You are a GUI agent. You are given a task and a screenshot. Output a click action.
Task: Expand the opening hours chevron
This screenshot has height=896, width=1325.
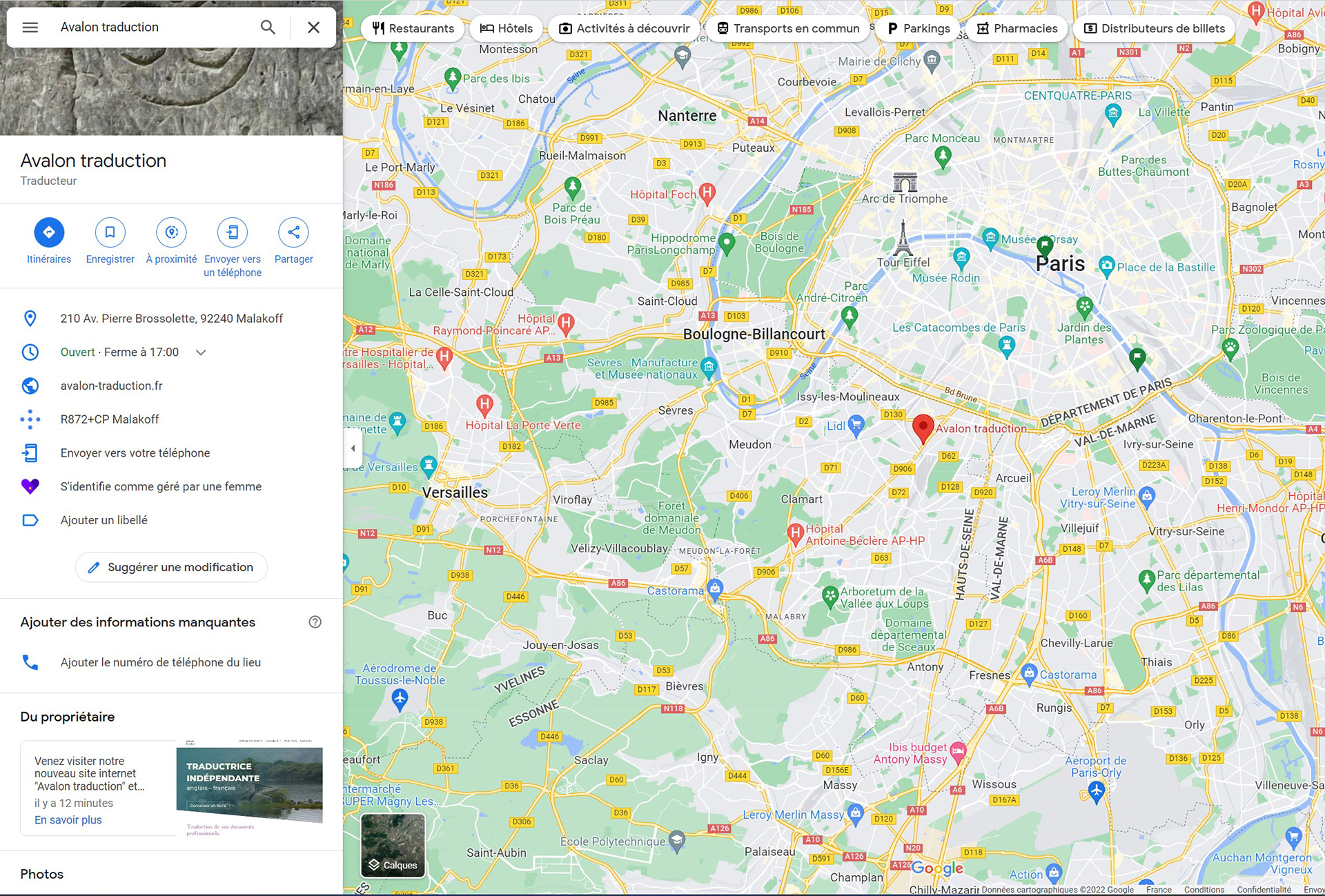201,352
